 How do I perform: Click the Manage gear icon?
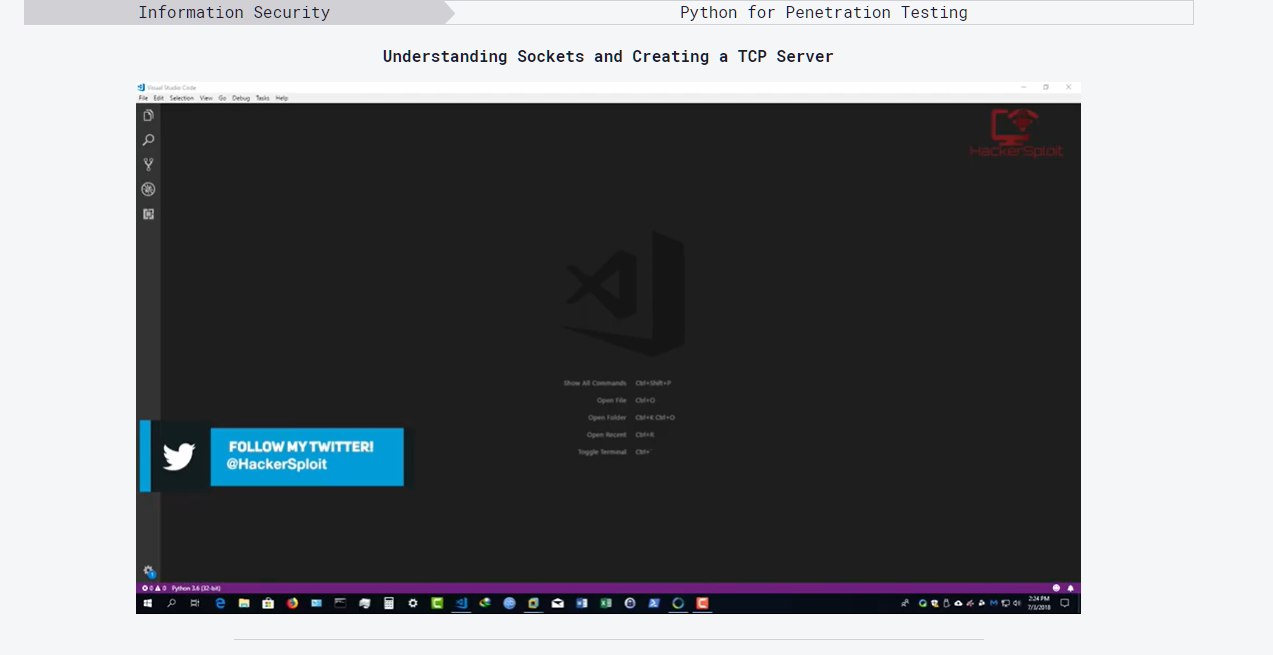point(148,571)
